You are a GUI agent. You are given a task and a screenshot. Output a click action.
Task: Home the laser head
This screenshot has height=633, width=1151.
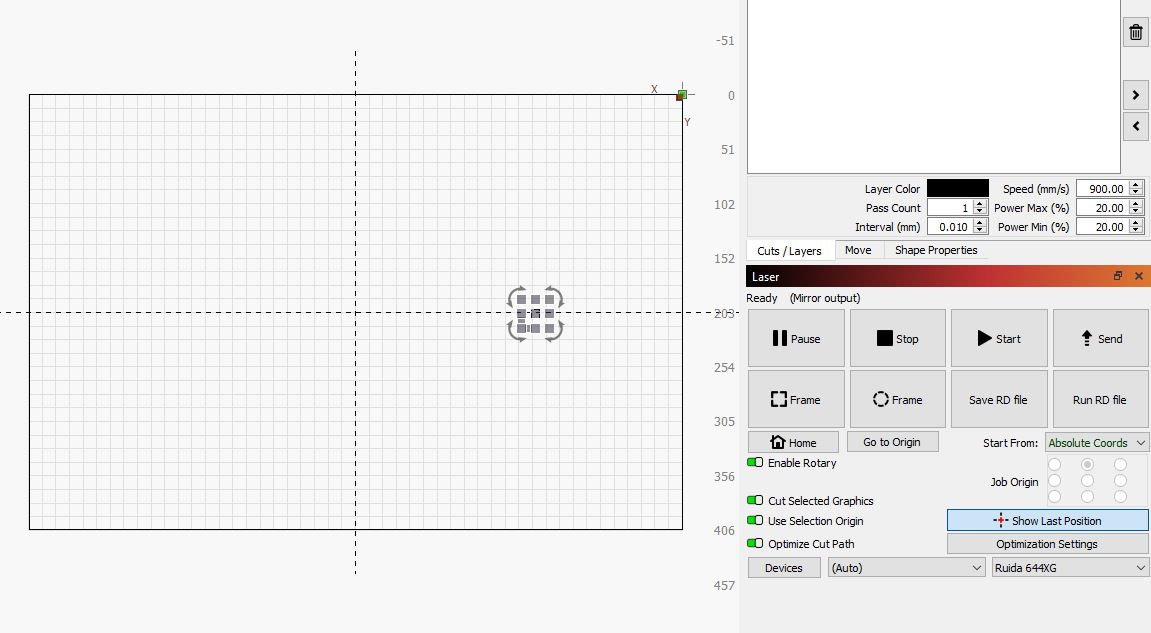793,442
